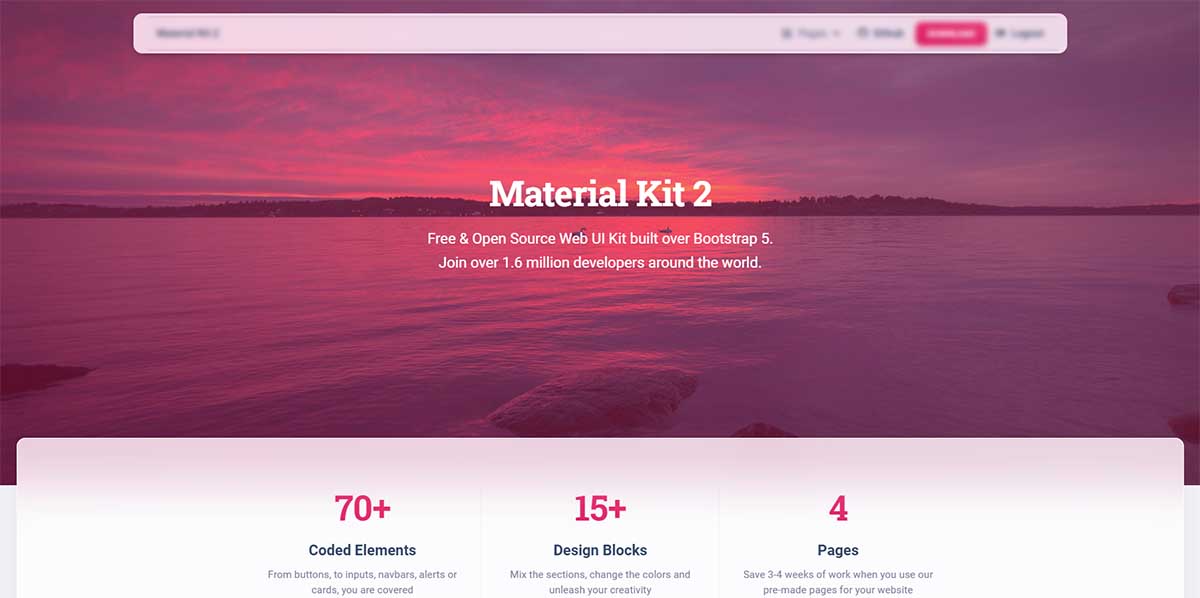Click the Free & Open Source tagline text
1200x598 pixels.
[600, 239]
